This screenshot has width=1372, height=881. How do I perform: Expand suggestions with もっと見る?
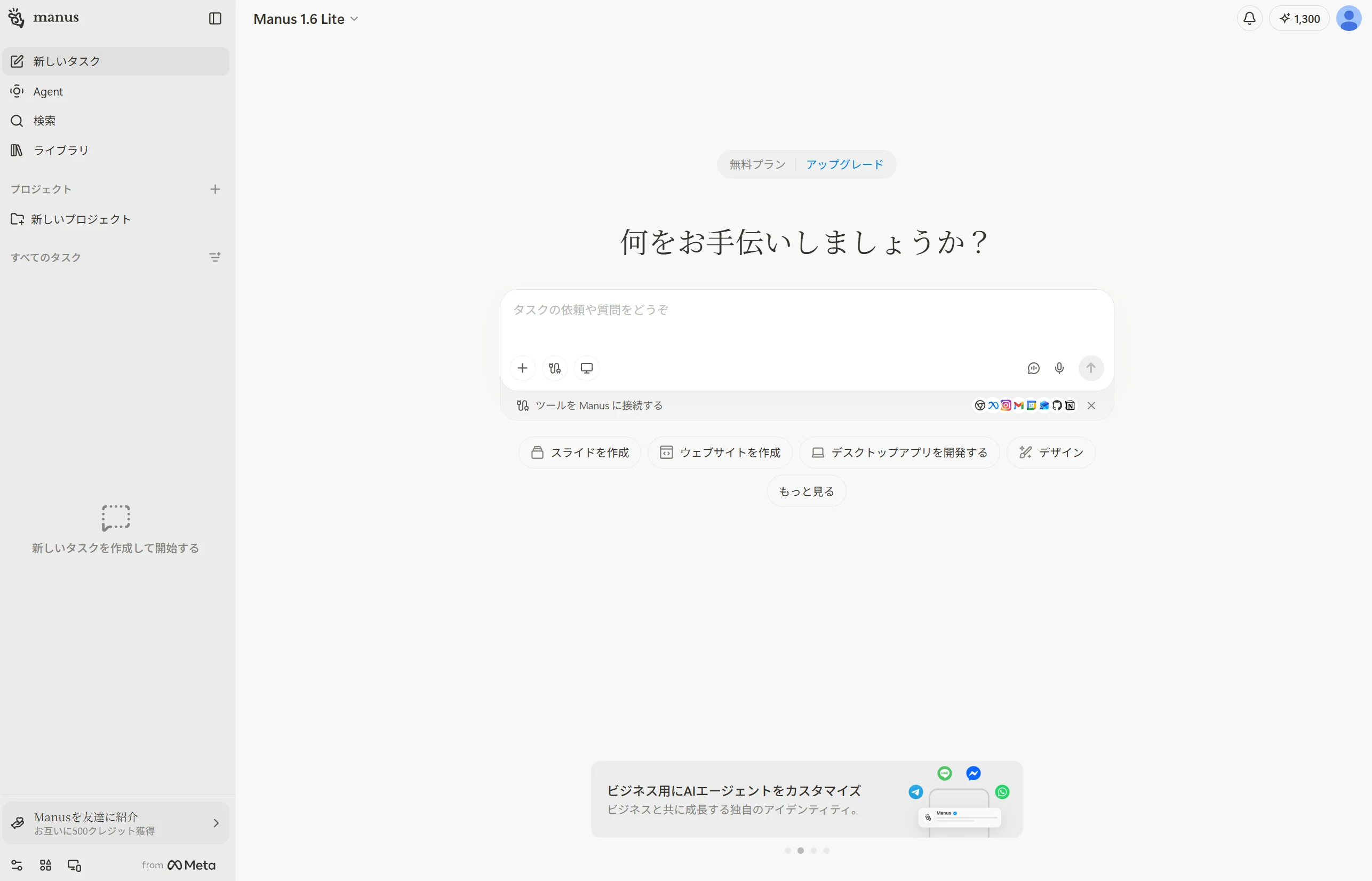(807, 491)
